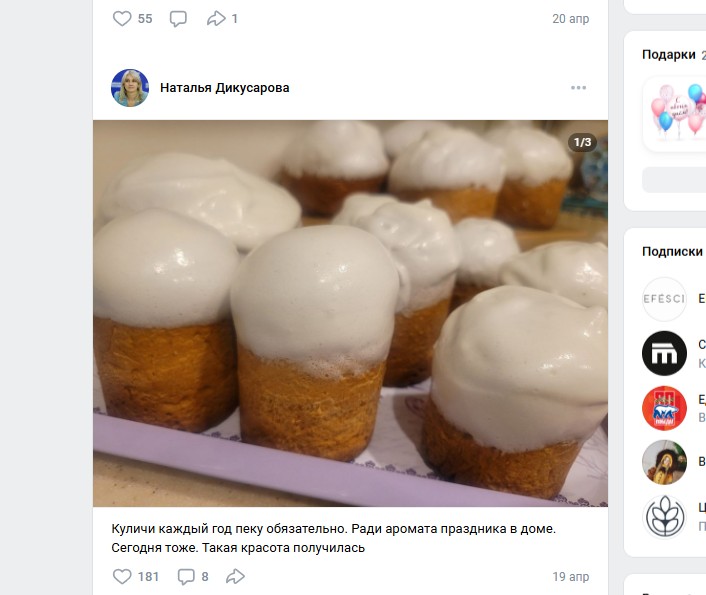
Task: Open the author's profile by her name
Action: (x=225, y=88)
